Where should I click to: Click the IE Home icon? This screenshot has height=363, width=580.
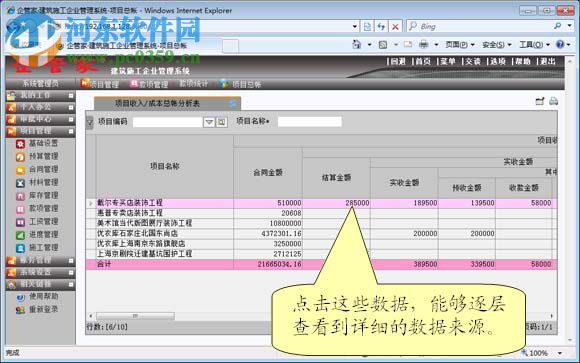tap(357, 45)
